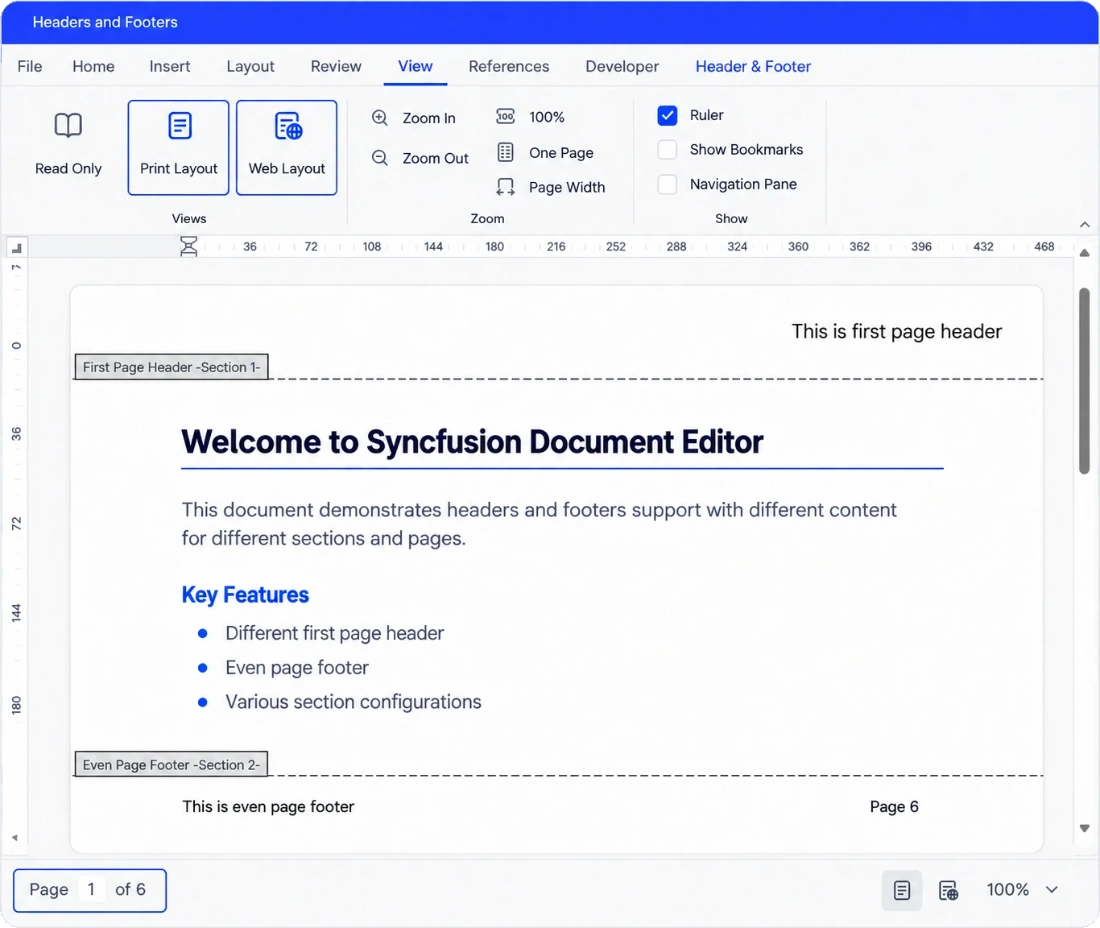Viewport: 1100px width, 928px height.
Task: Click 'Key Features' heading
Action: (x=245, y=595)
